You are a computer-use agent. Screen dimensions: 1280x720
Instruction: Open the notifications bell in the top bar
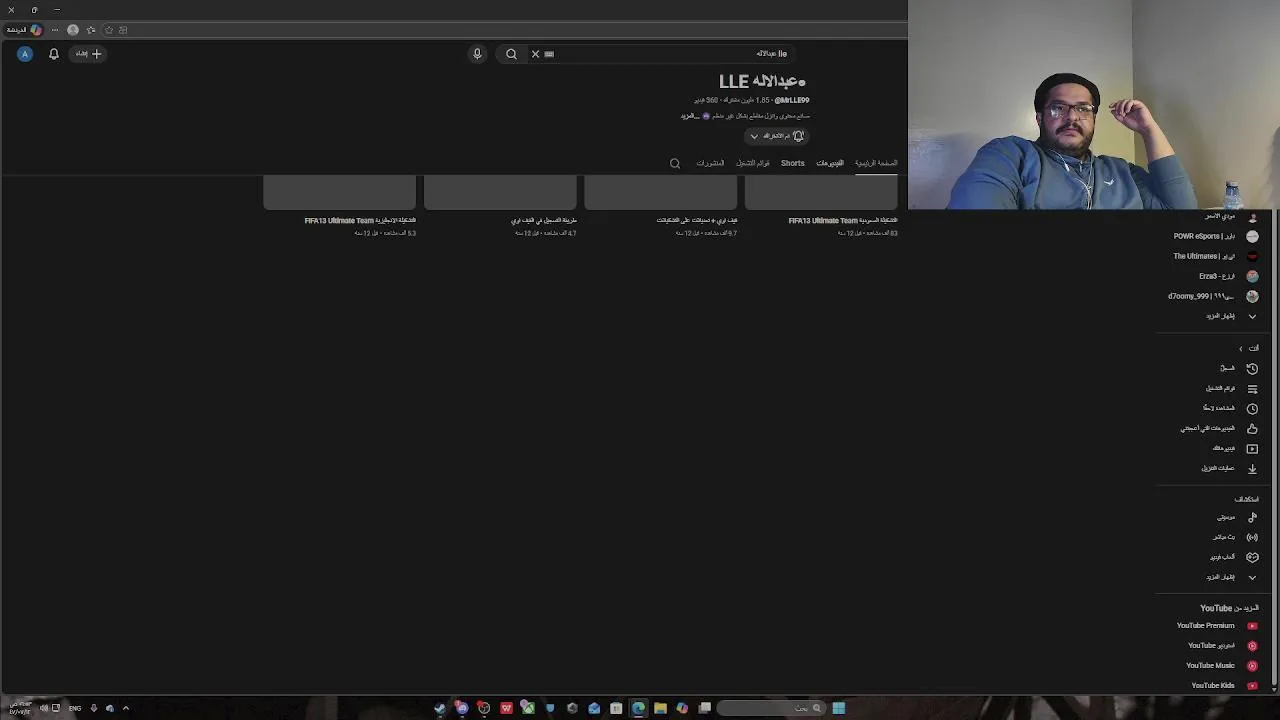[x=54, y=54]
